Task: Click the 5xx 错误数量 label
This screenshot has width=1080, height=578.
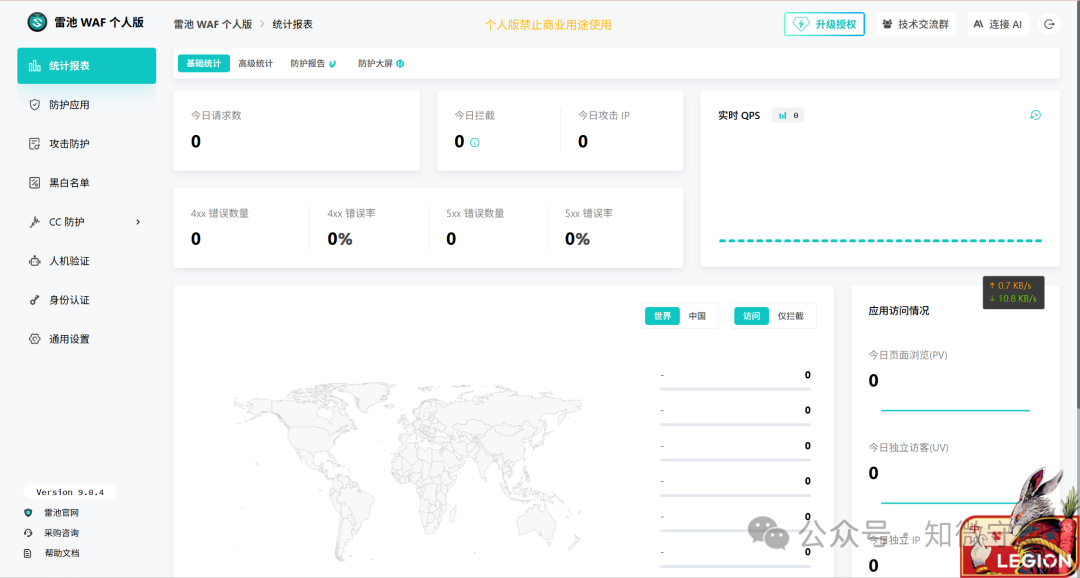Action: (475, 214)
